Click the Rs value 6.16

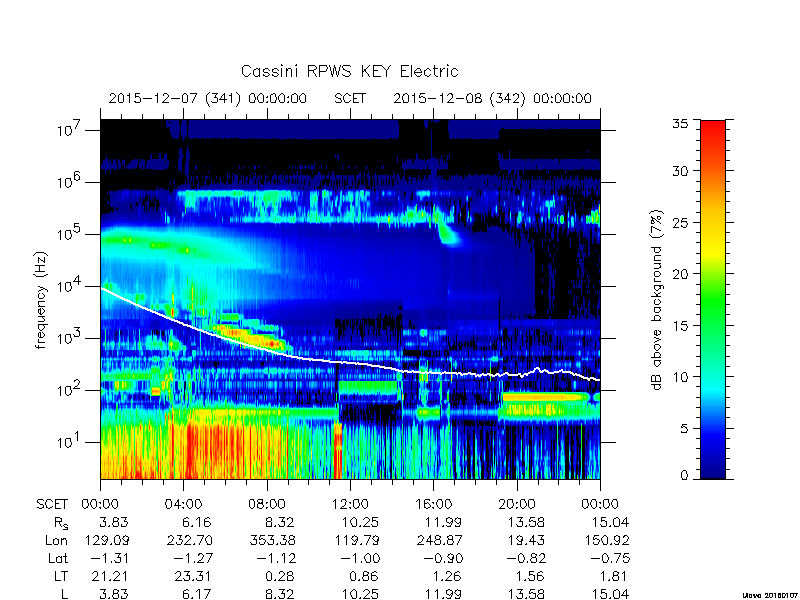(196, 522)
